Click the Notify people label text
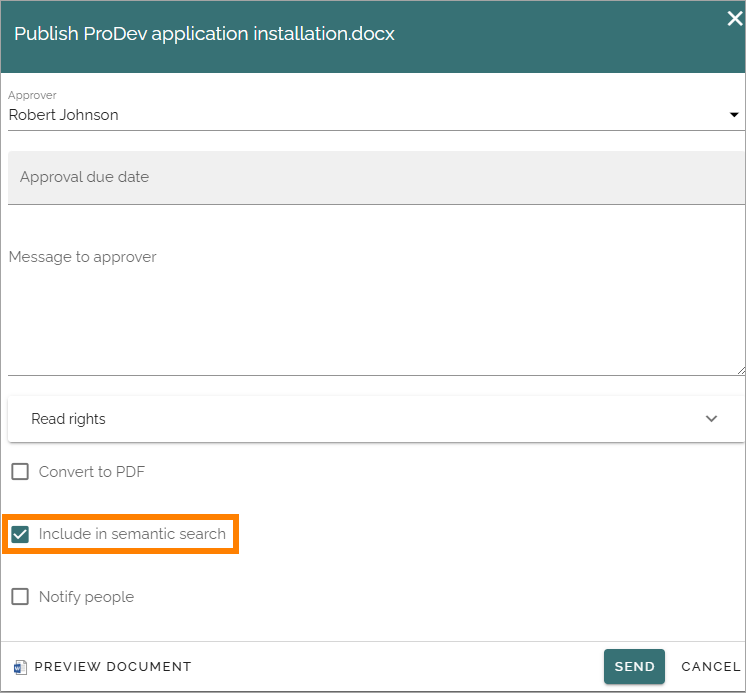The height and width of the screenshot is (693, 746). click(87, 597)
